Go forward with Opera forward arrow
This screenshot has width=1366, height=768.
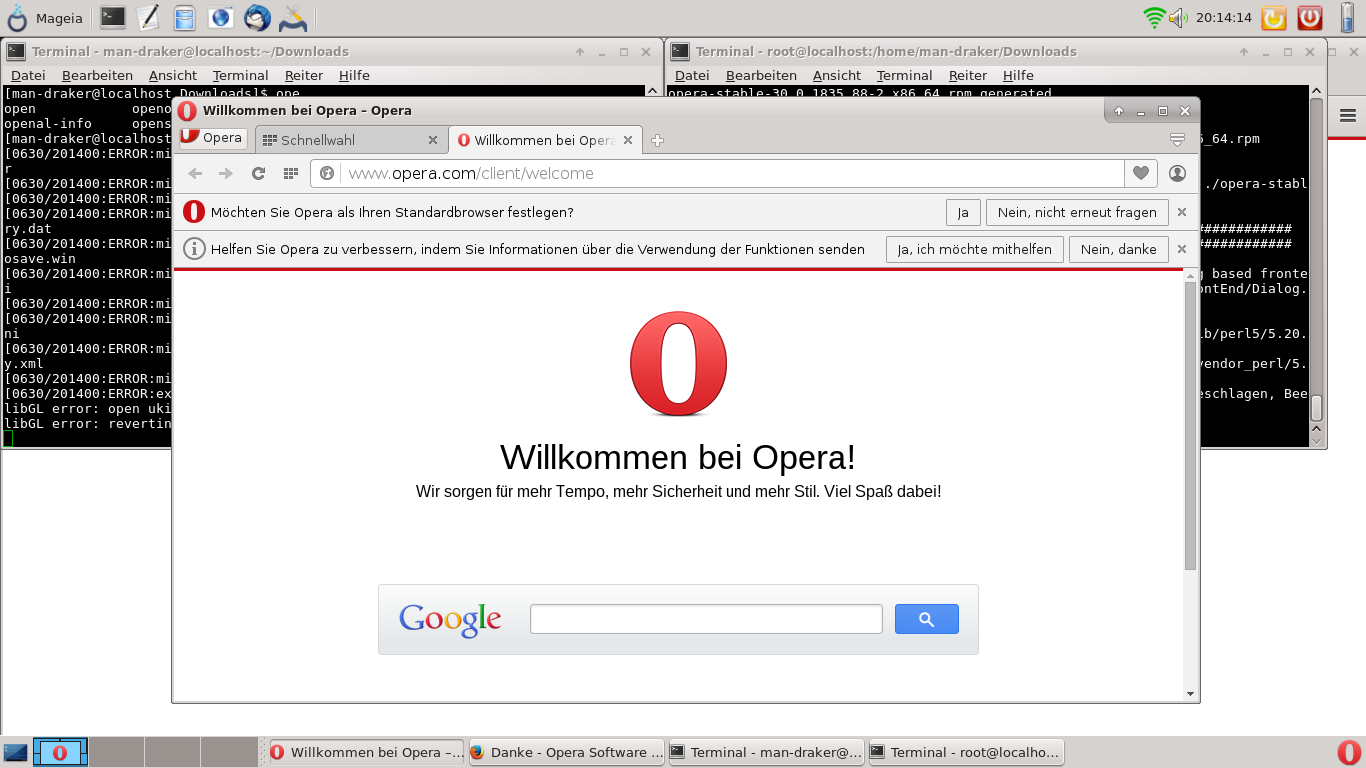[x=226, y=173]
